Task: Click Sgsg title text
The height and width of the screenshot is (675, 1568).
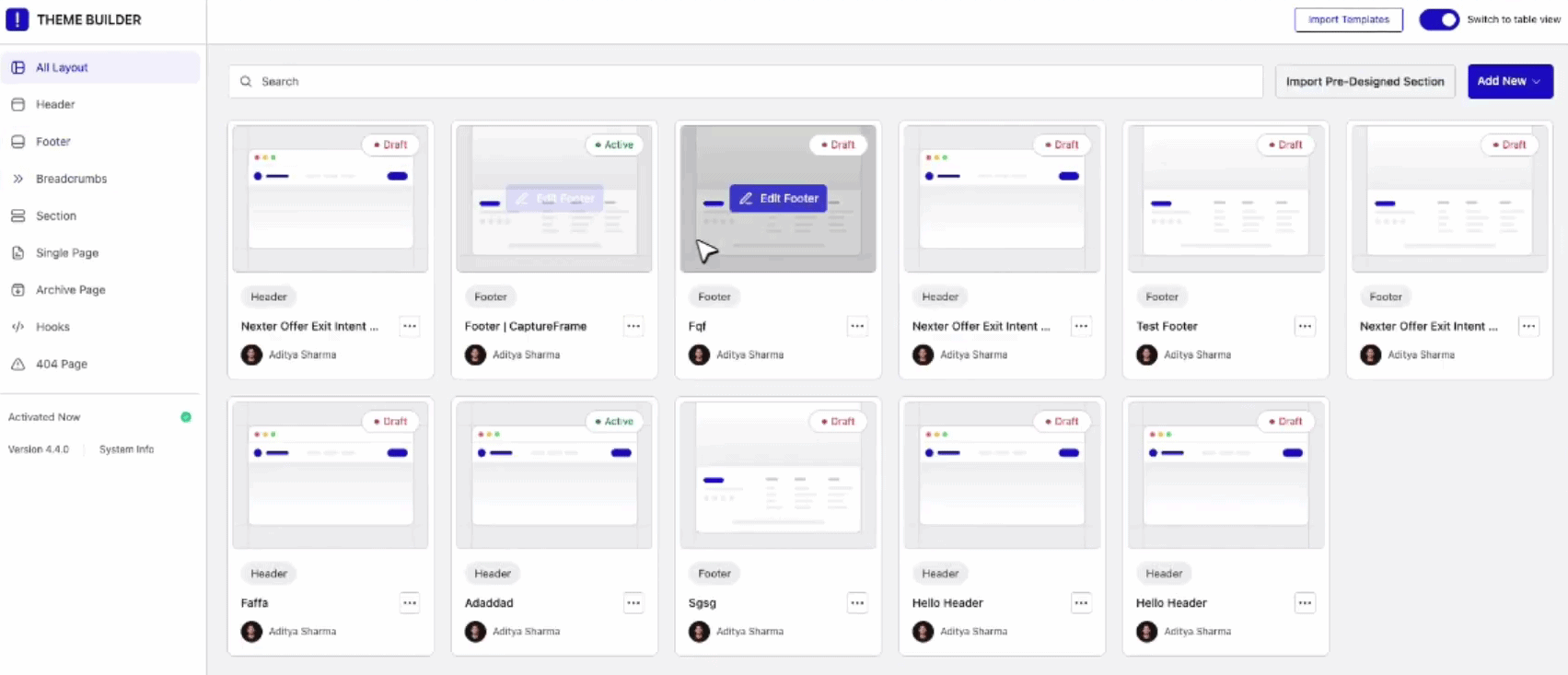Action: [x=702, y=603]
